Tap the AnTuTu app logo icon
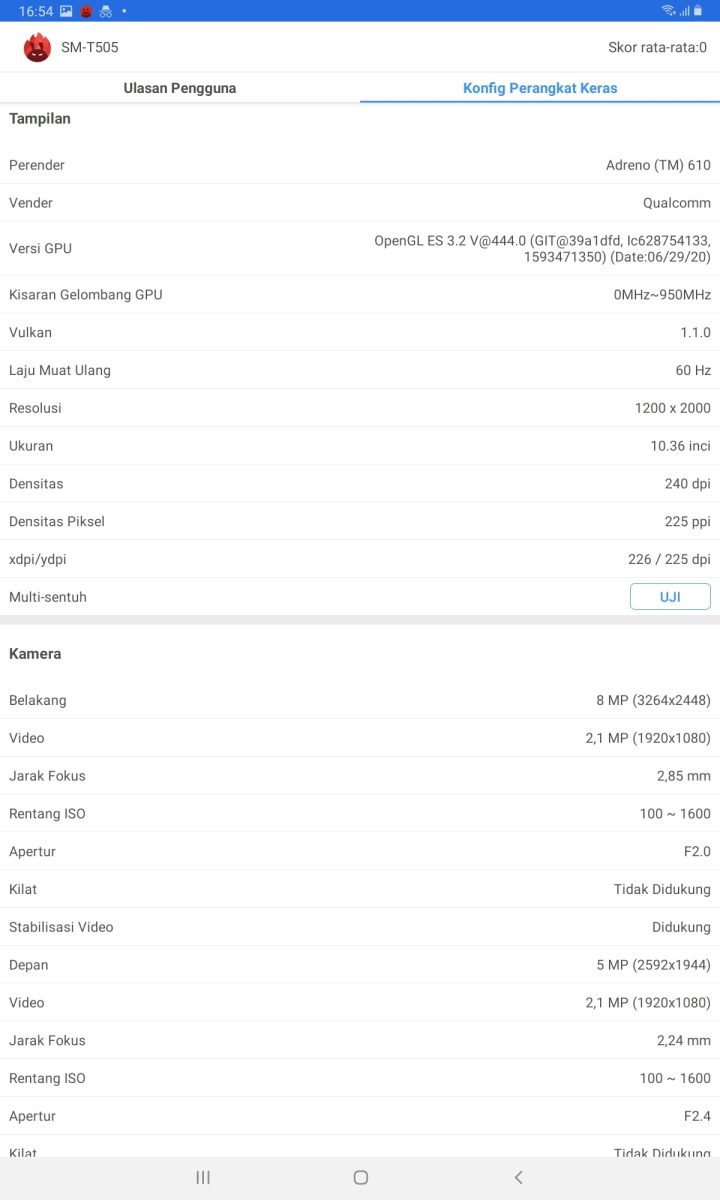 [x=37, y=47]
